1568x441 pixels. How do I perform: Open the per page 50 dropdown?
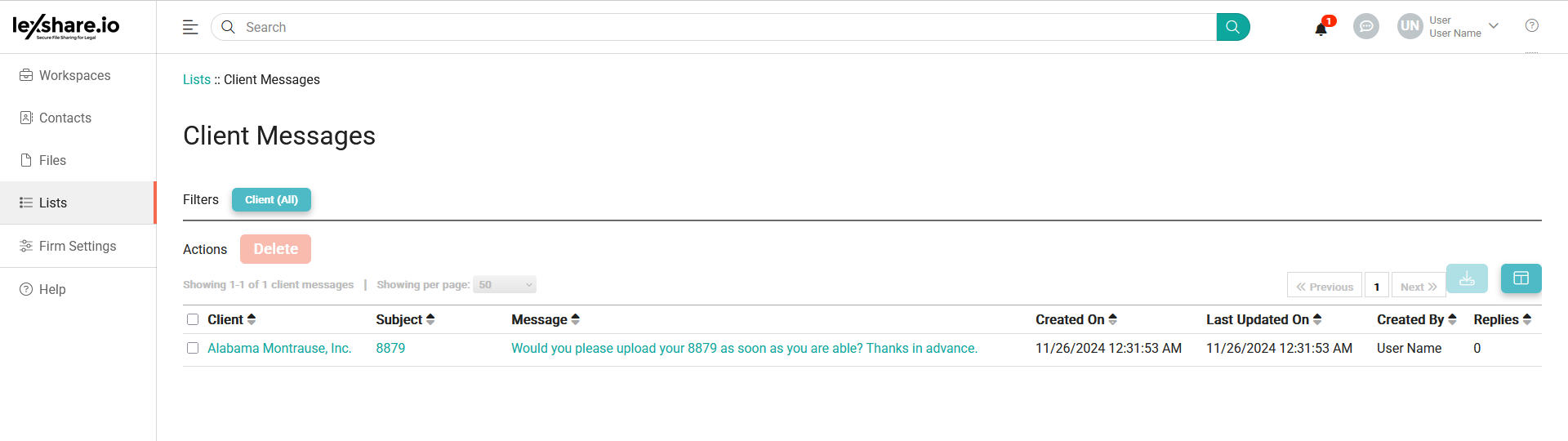pyautogui.click(x=505, y=285)
